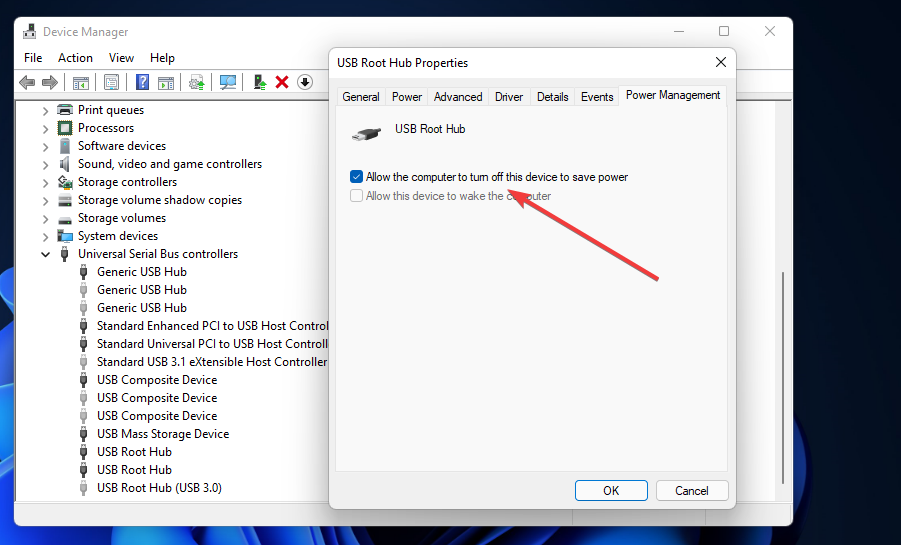Expand the Print queues category
This screenshot has height=545, width=901.
click(x=45, y=110)
